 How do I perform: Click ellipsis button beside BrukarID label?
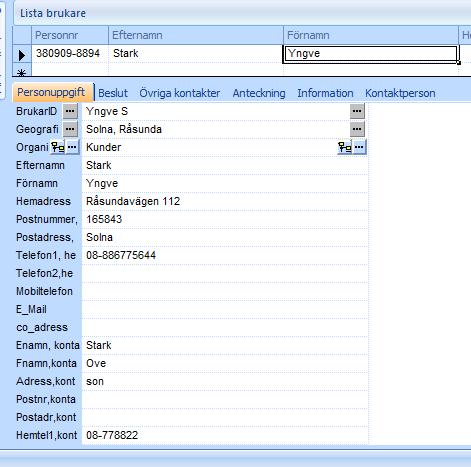70,111
